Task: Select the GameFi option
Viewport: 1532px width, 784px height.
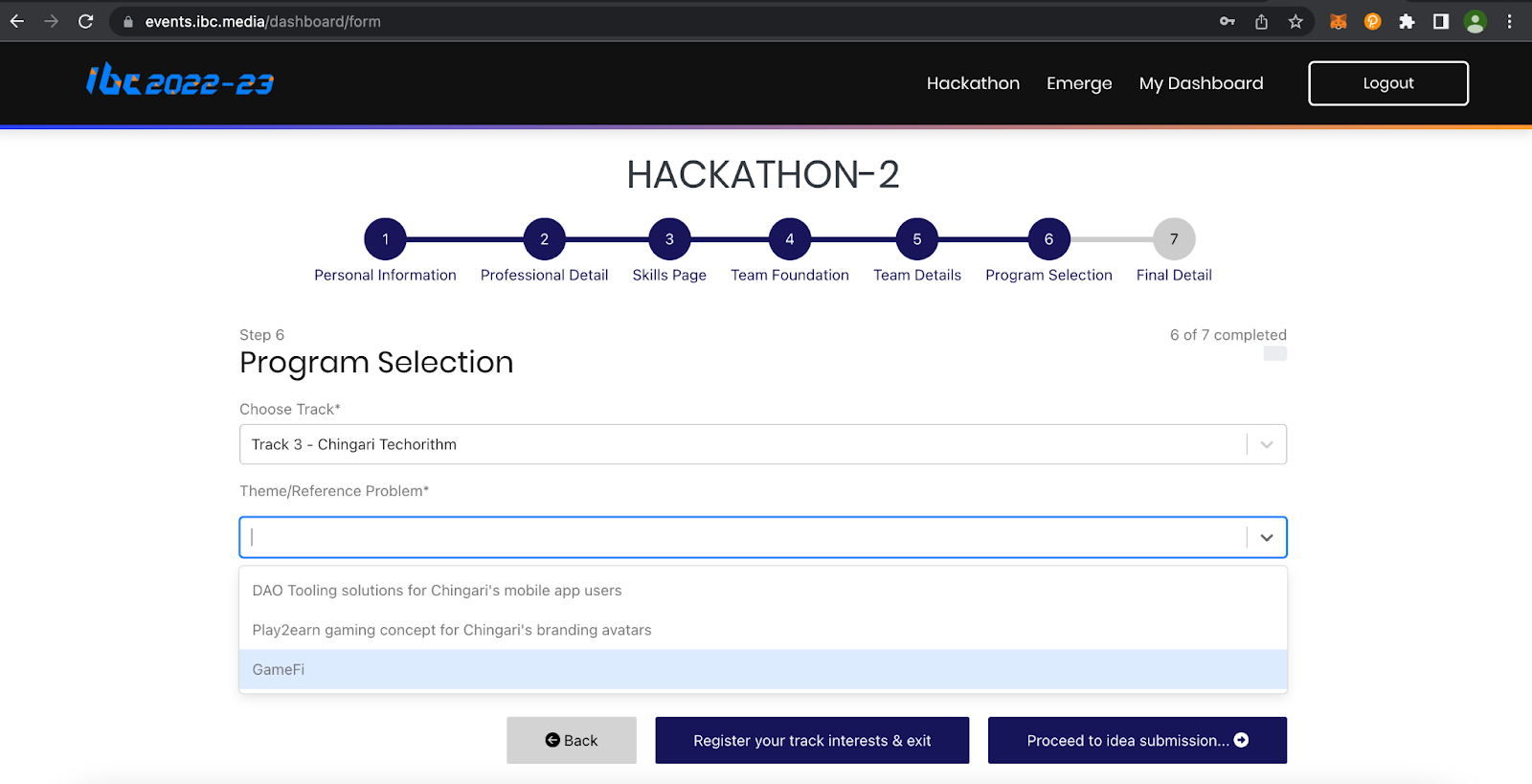Action: point(763,669)
